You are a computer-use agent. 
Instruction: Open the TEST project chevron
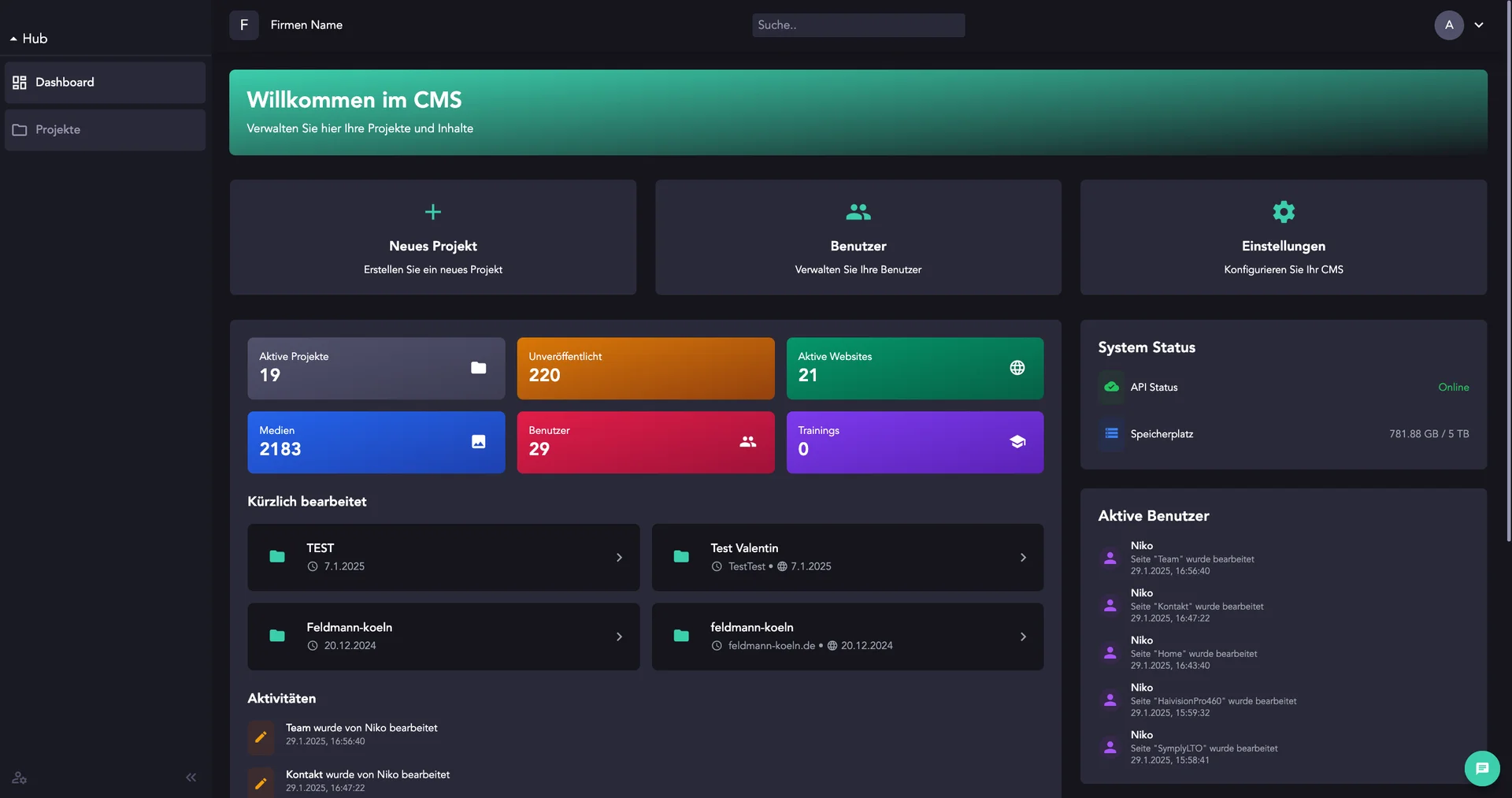[x=619, y=558]
